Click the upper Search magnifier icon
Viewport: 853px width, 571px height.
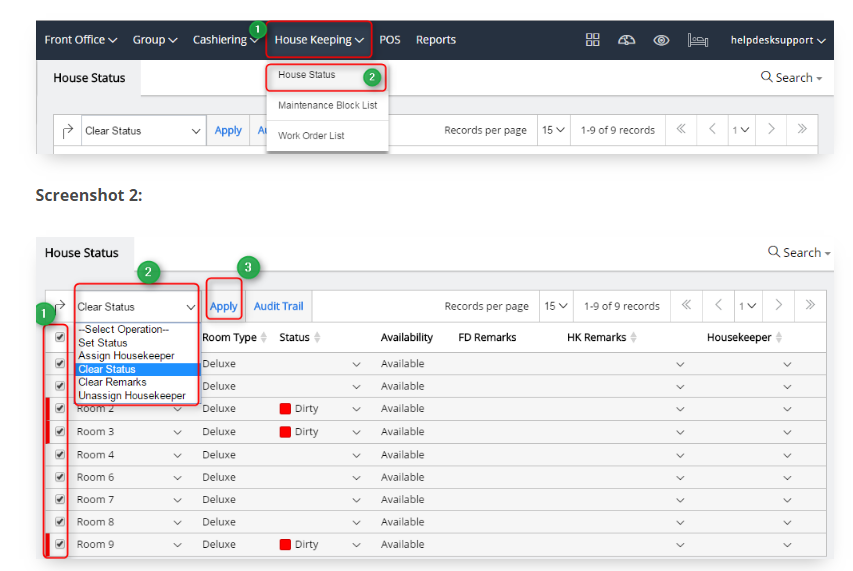(767, 77)
